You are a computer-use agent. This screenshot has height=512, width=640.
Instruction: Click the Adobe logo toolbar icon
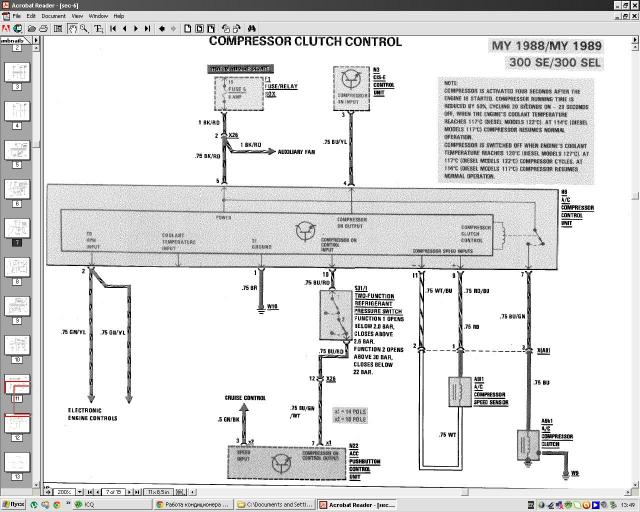(6, 29)
